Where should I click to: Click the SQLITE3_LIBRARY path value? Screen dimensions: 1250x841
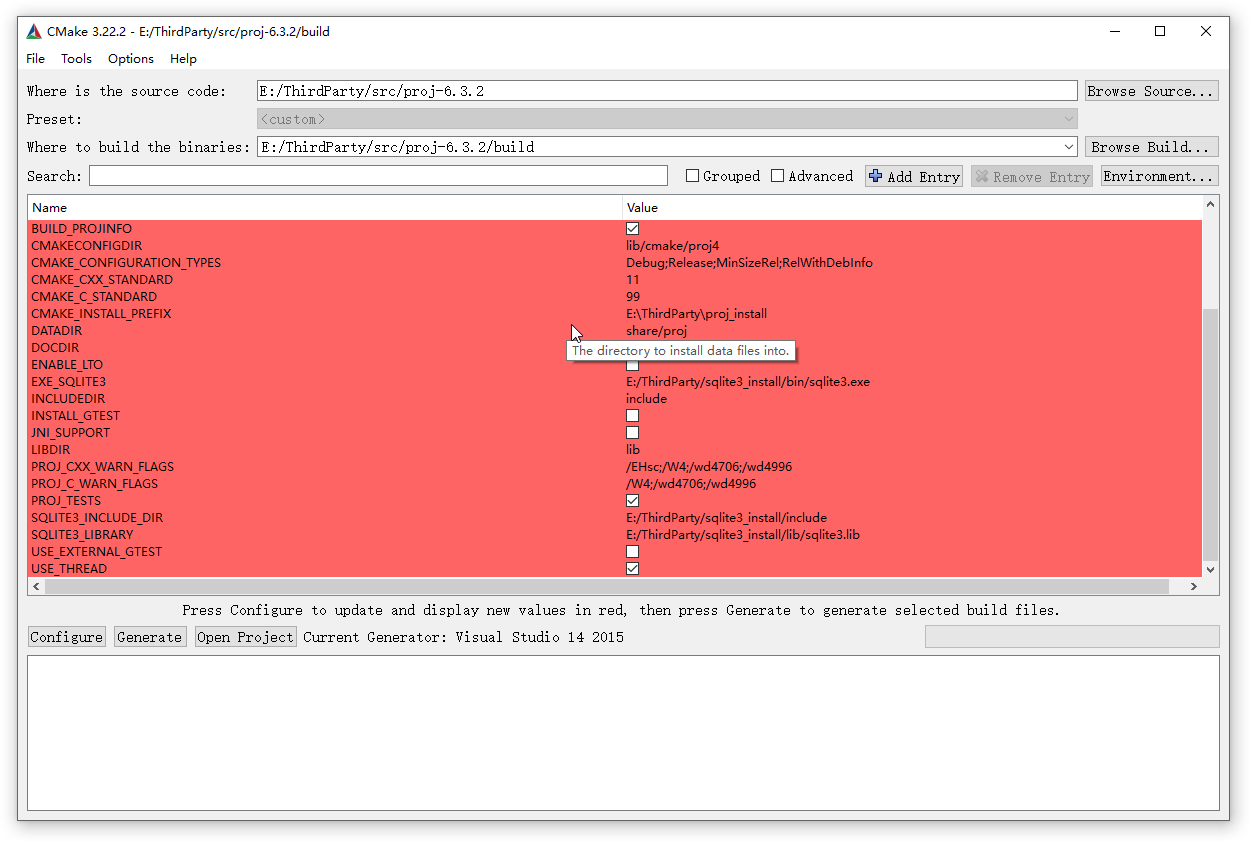(x=743, y=535)
